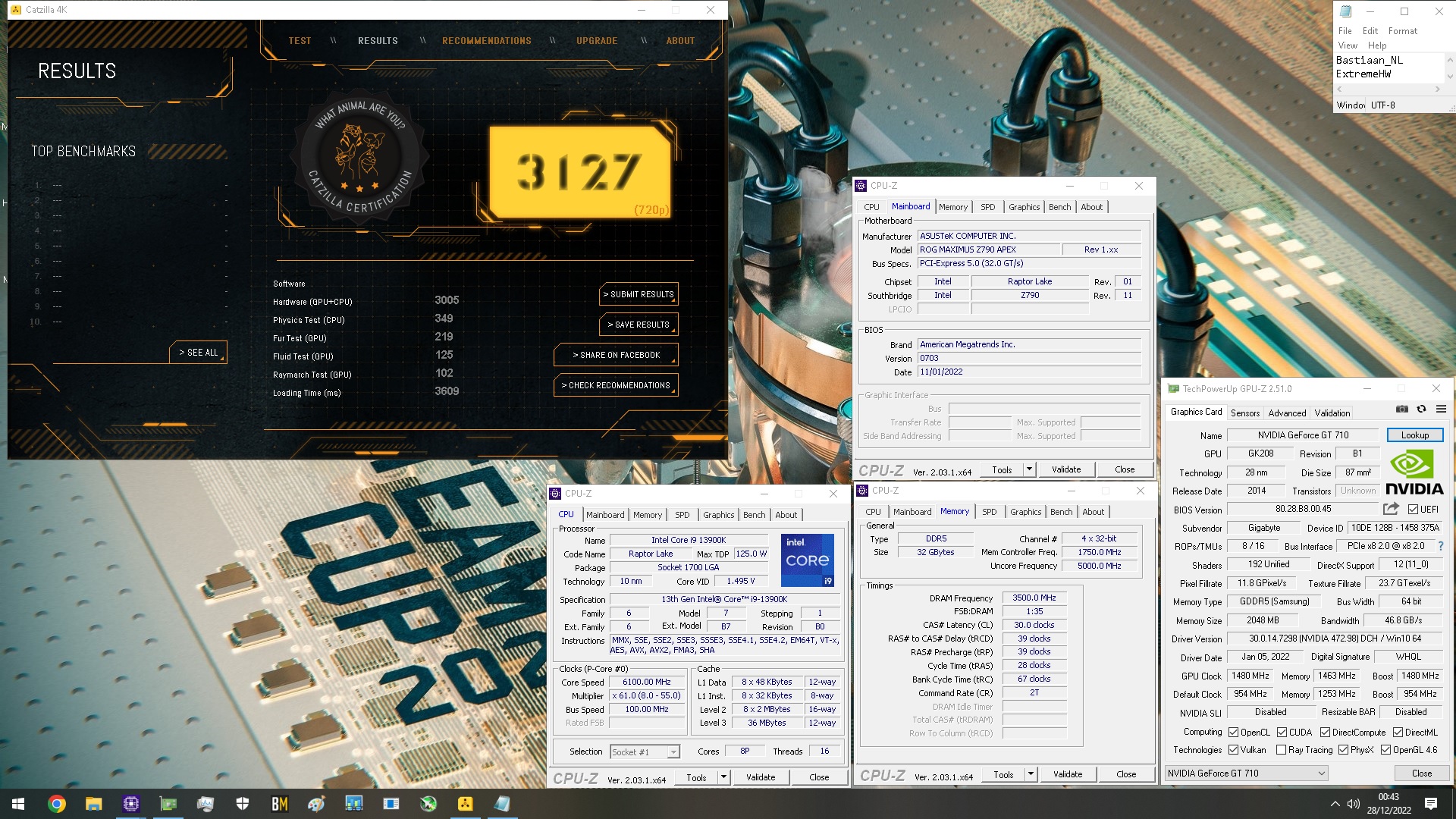This screenshot has width=1456, height=819.
Task: Toggle the Vulkan checkbox
Action: coord(1234,749)
